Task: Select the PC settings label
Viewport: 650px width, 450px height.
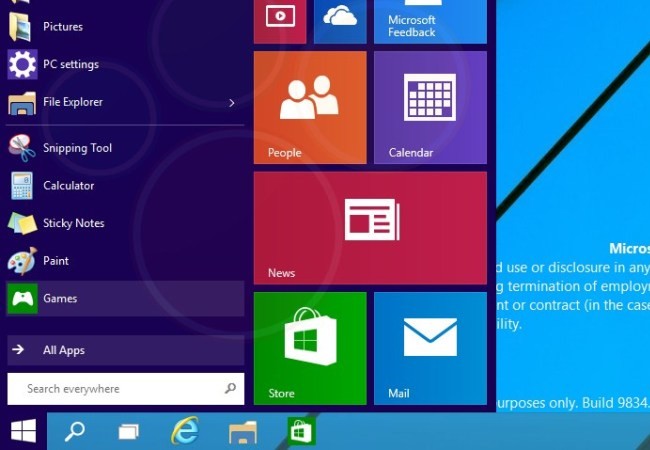Action: 71,65
